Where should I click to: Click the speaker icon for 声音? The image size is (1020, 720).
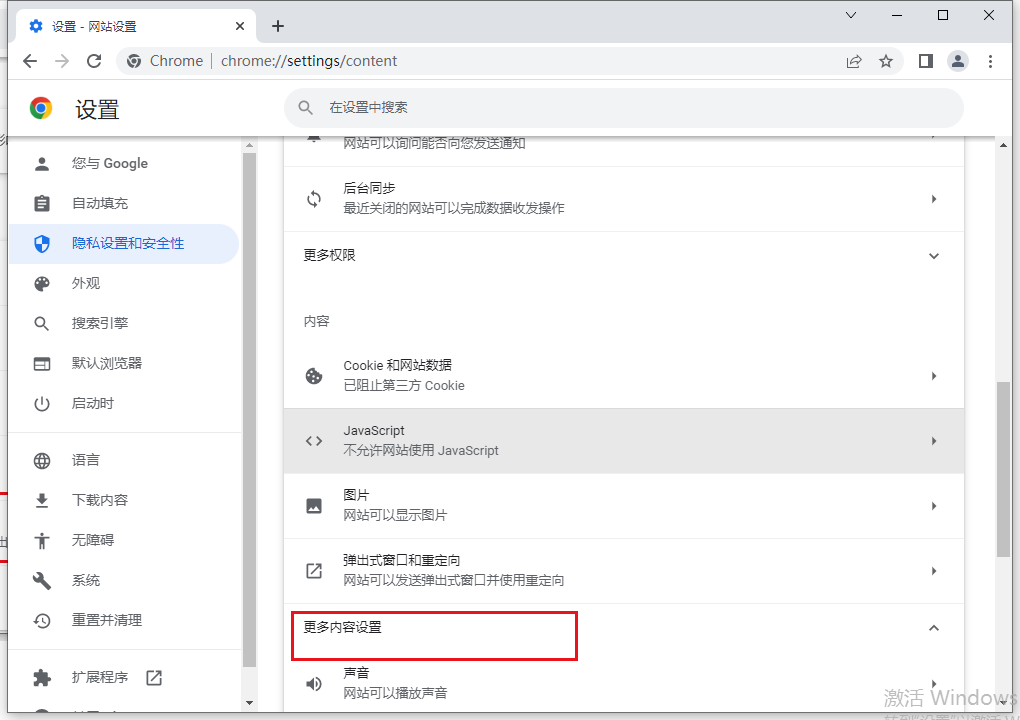pyautogui.click(x=314, y=684)
